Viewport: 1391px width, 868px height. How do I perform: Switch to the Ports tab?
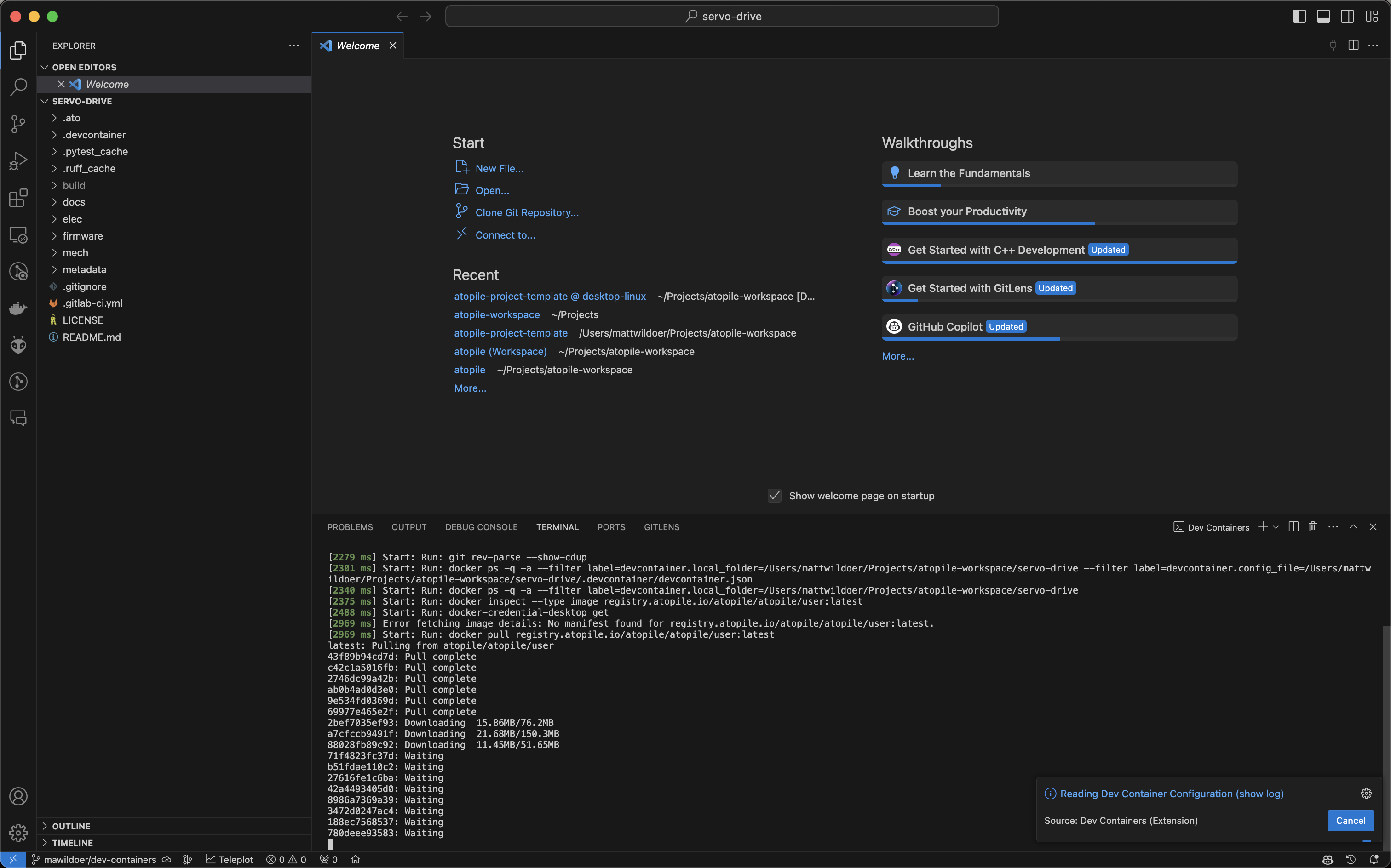click(611, 527)
